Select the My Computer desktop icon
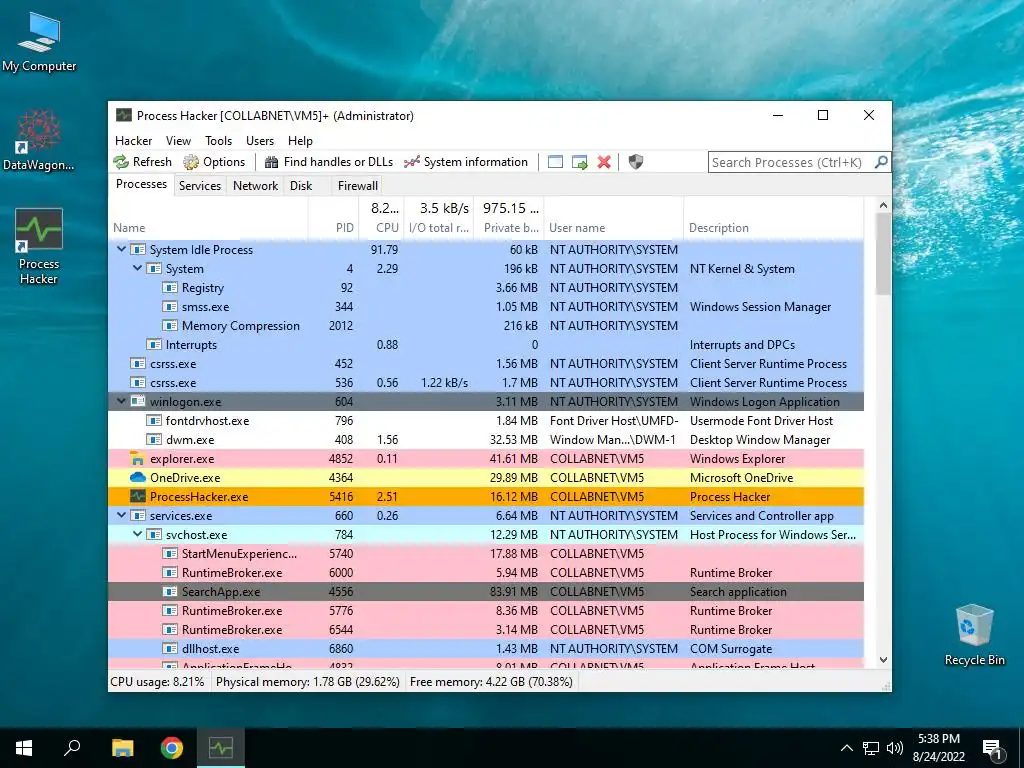 coord(39,42)
